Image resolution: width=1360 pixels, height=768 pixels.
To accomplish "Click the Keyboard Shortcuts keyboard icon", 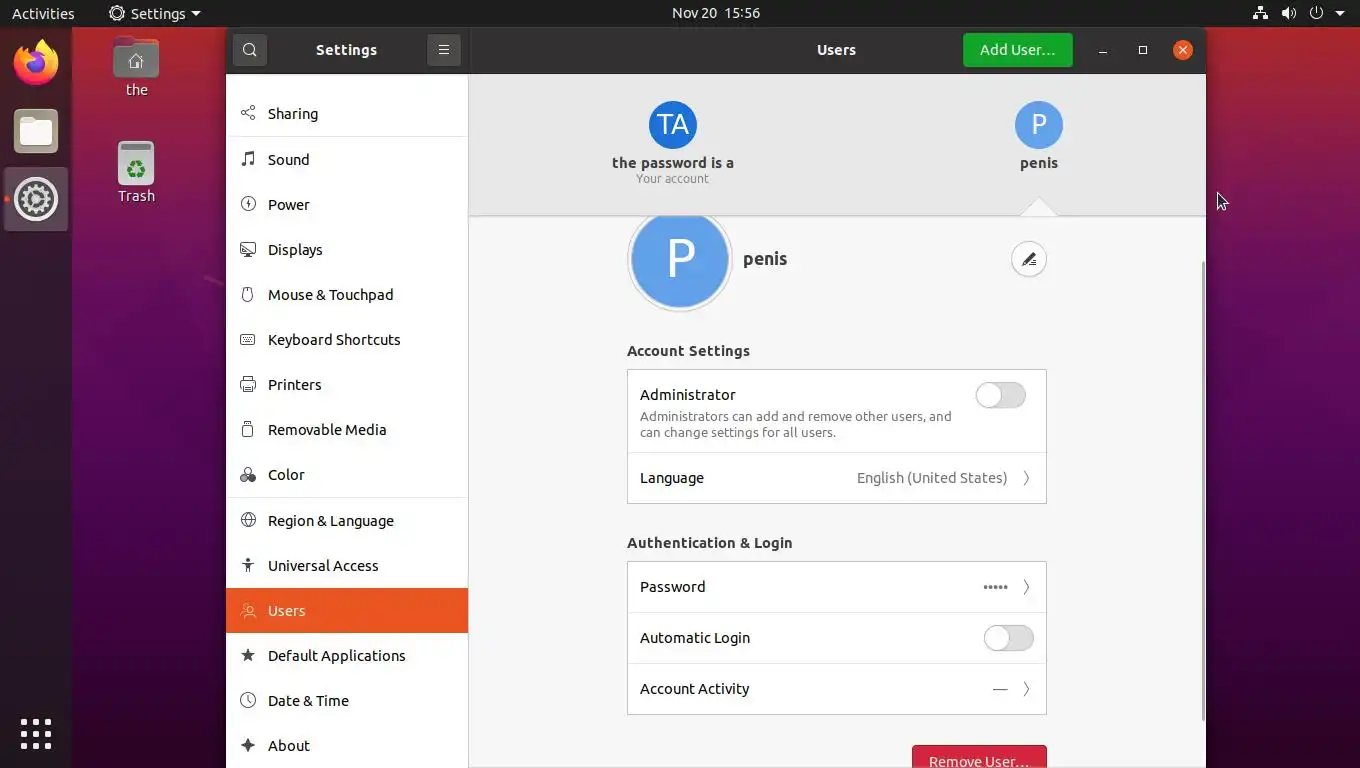I will tap(248, 339).
